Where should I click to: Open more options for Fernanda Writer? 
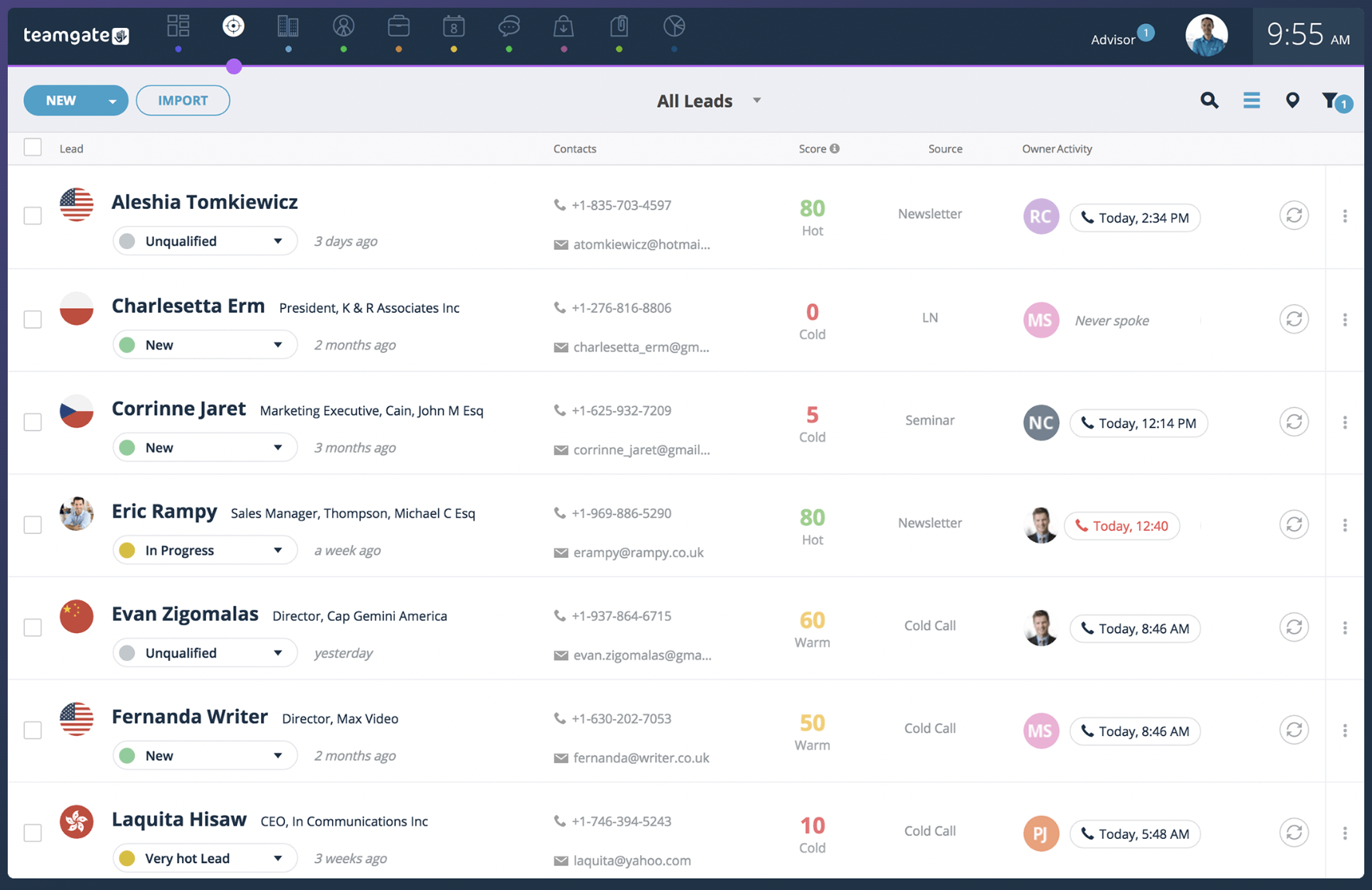pyautogui.click(x=1345, y=731)
